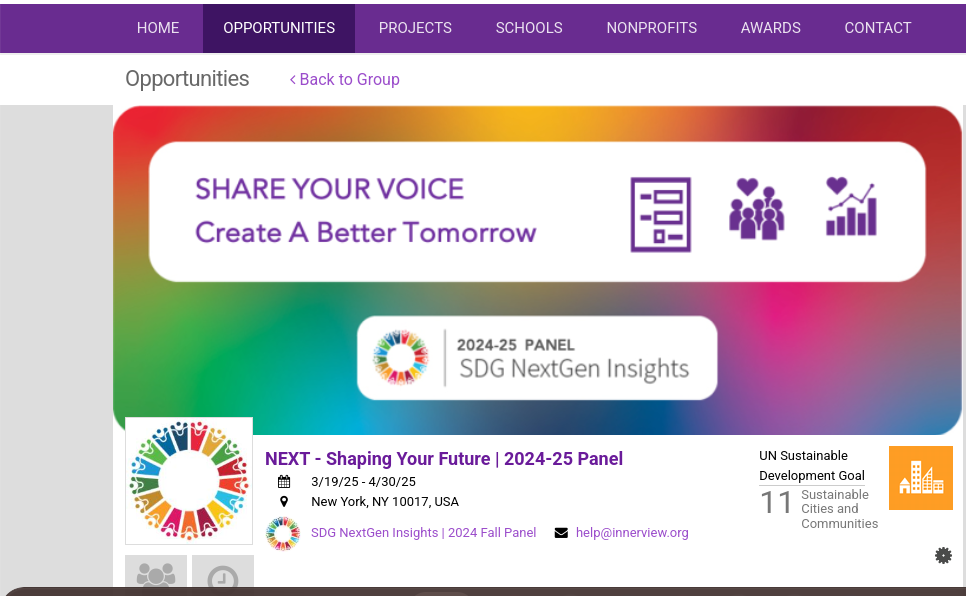Click the location pin icon
Image resolution: width=966 pixels, height=596 pixels.
pyautogui.click(x=284, y=502)
